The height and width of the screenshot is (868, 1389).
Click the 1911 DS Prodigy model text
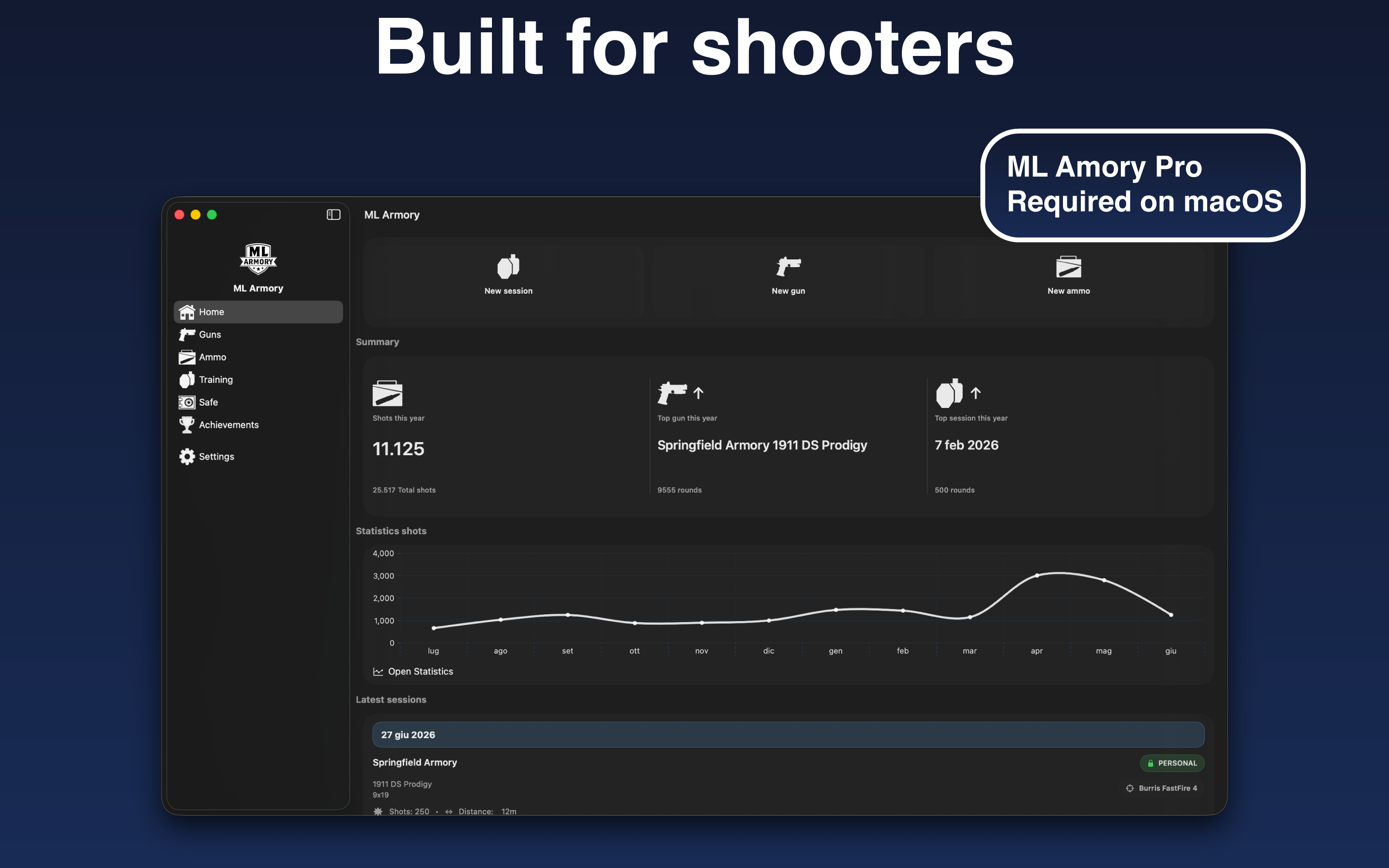[402, 784]
